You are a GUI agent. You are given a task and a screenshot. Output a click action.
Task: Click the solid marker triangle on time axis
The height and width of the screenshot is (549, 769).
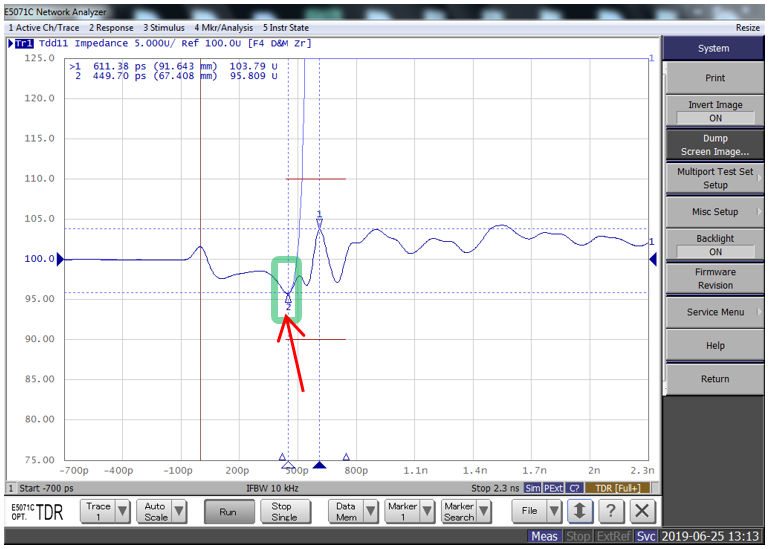pyautogui.click(x=319, y=465)
